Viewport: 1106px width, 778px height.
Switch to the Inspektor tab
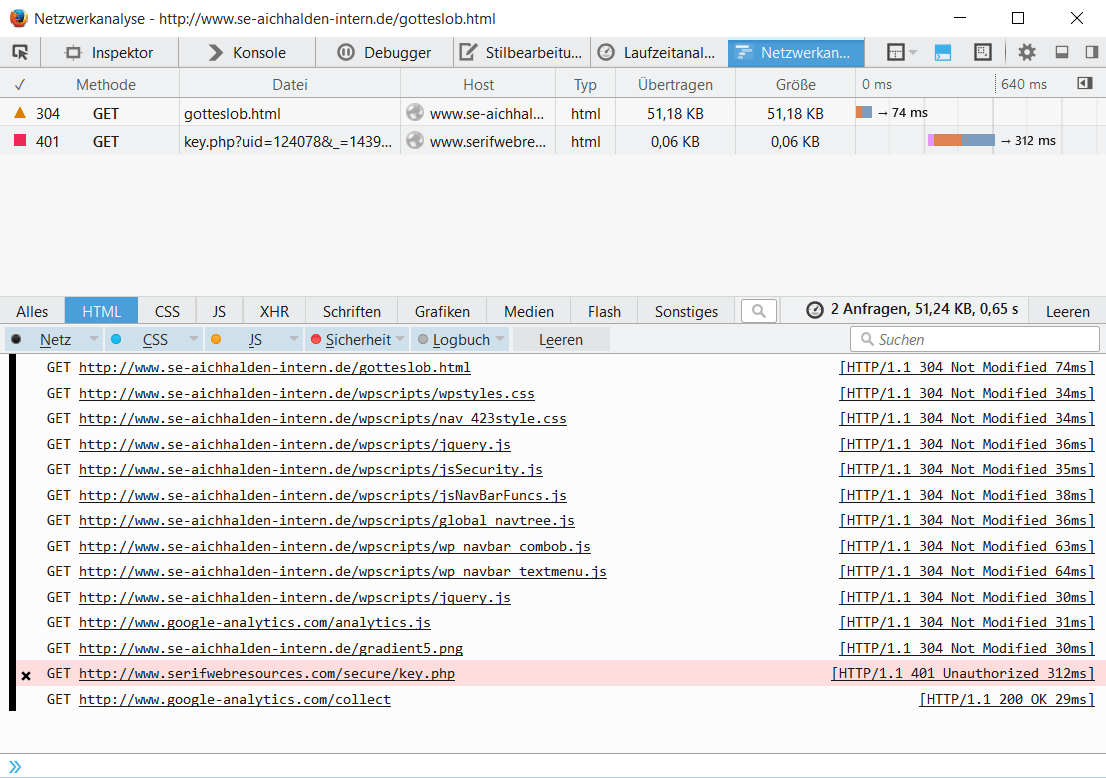[x=110, y=53]
